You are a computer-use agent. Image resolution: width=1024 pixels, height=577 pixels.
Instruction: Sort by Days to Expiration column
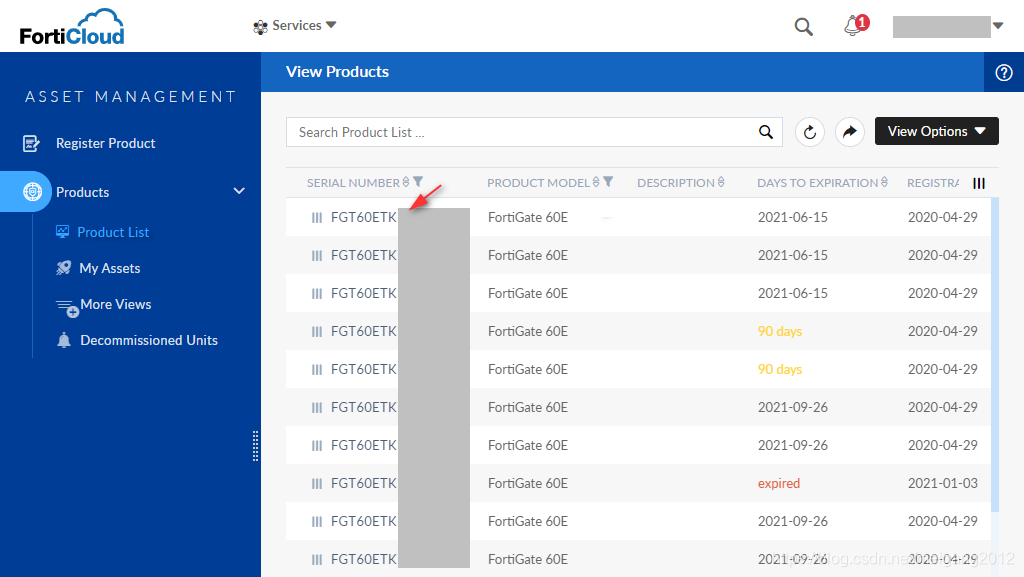818,183
